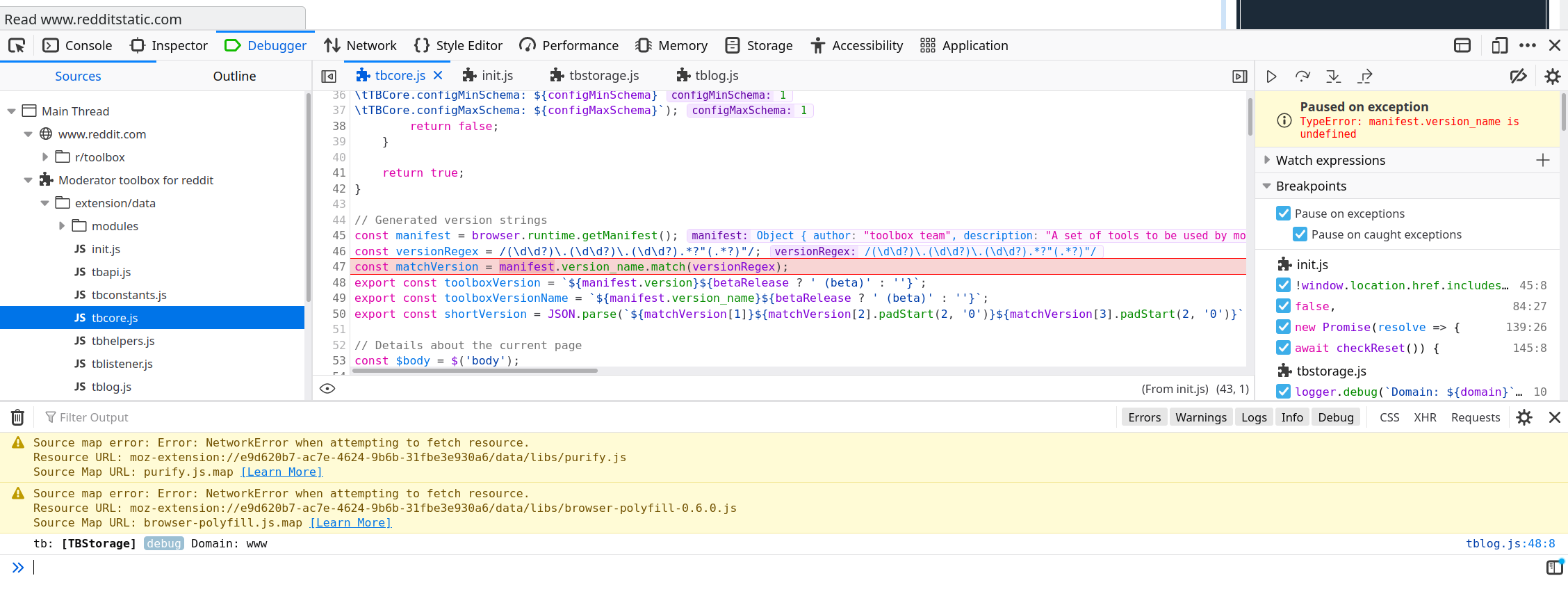This screenshot has width=1568, height=610.
Task: Toggle the Warnings console filter
Action: tap(1201, 417)
